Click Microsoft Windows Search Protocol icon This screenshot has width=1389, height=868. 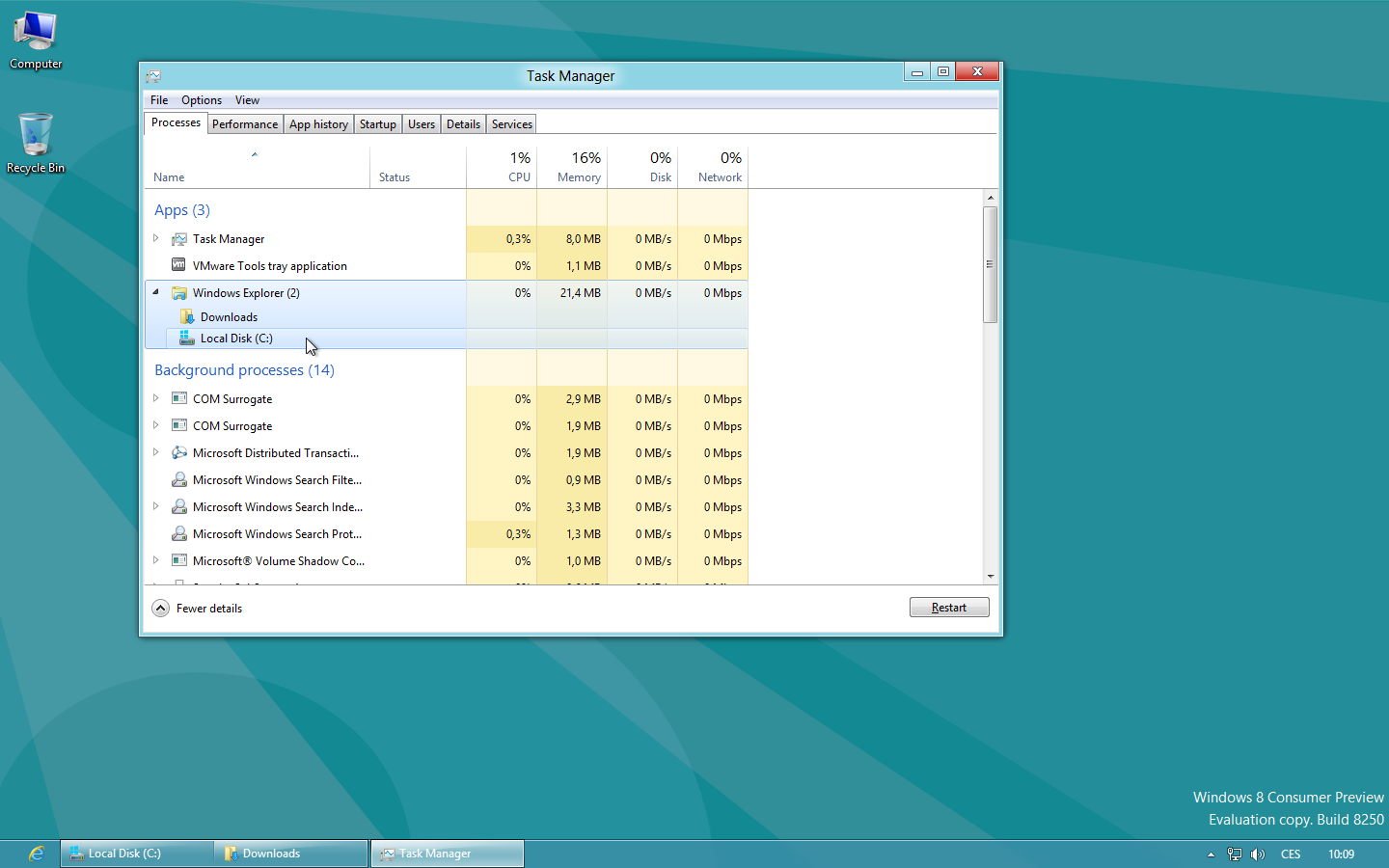[178, 533]
